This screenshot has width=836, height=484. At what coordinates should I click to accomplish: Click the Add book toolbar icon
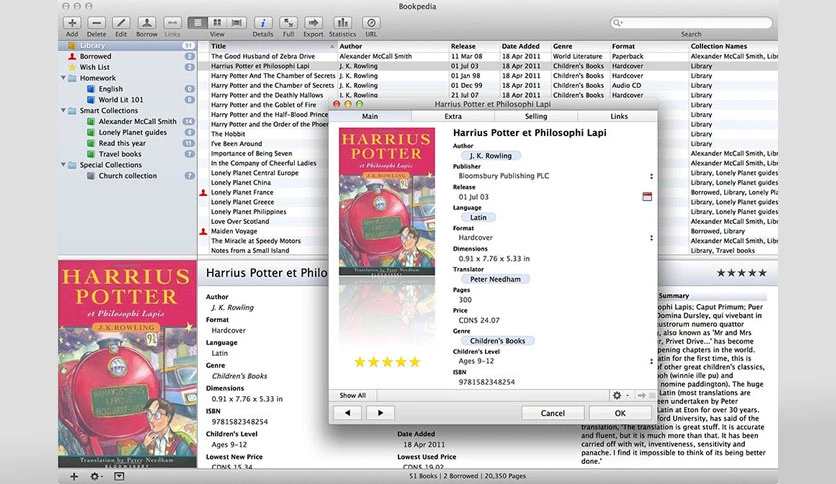point(72,23)
